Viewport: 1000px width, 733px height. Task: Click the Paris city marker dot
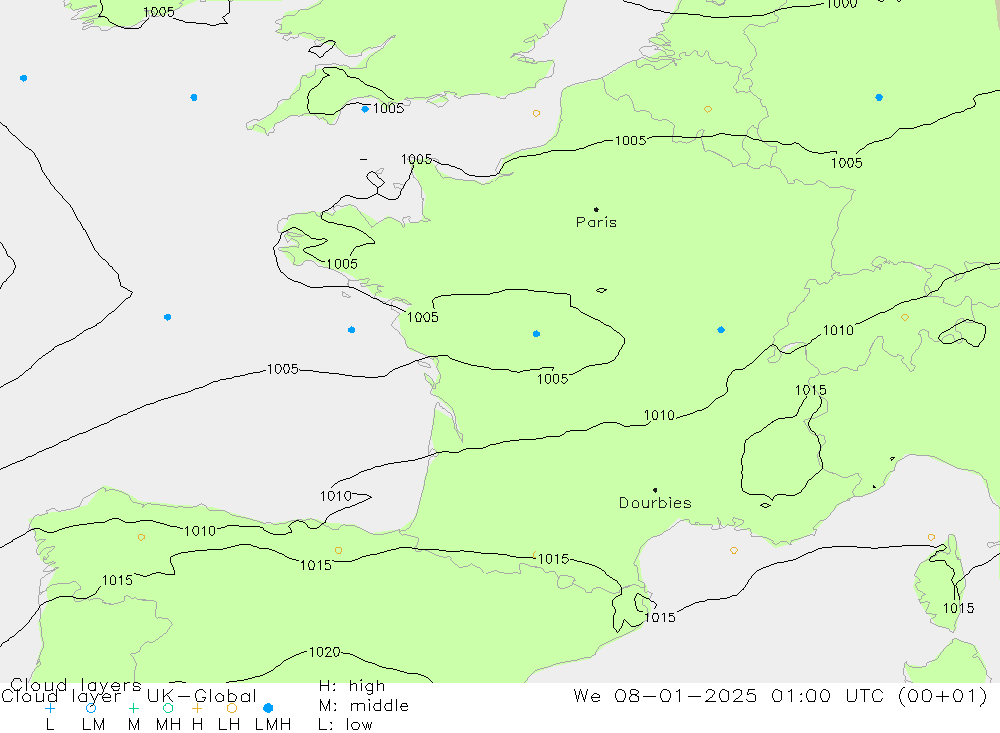tap(596, 210)
